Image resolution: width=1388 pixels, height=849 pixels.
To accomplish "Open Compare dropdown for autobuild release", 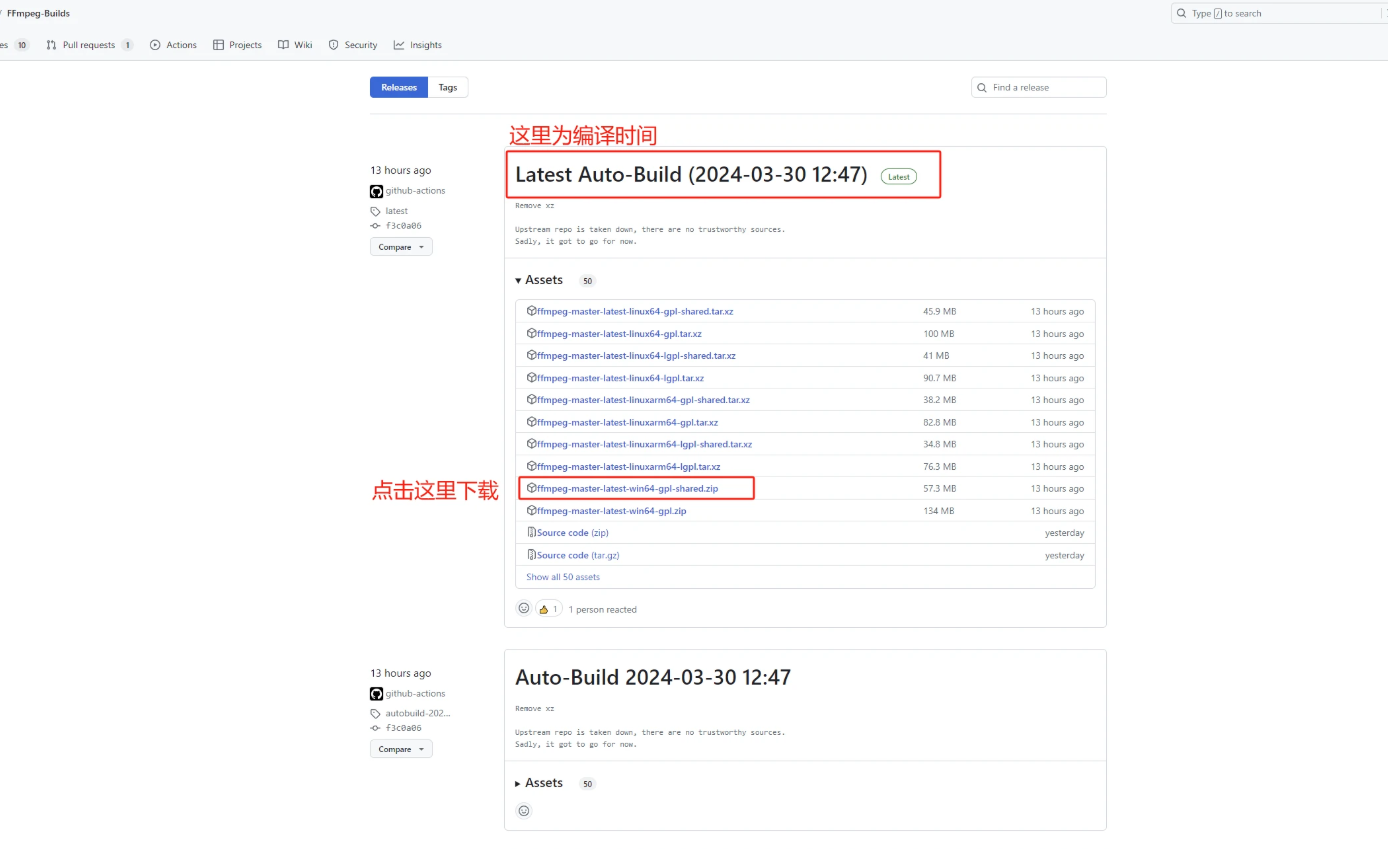I will click(x=401, y=749).
